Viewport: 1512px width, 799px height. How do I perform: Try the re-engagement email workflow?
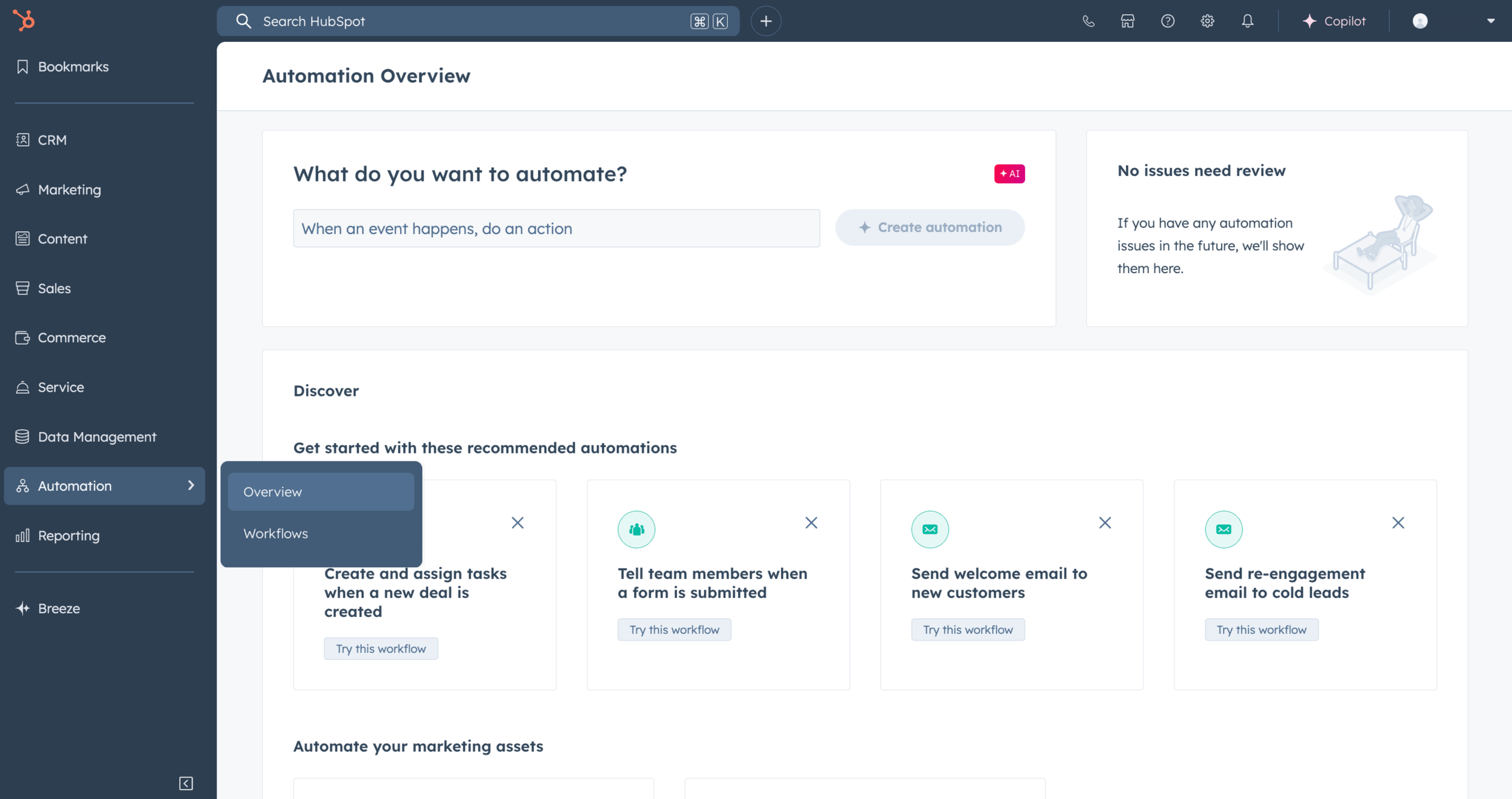coord(1261,630)
